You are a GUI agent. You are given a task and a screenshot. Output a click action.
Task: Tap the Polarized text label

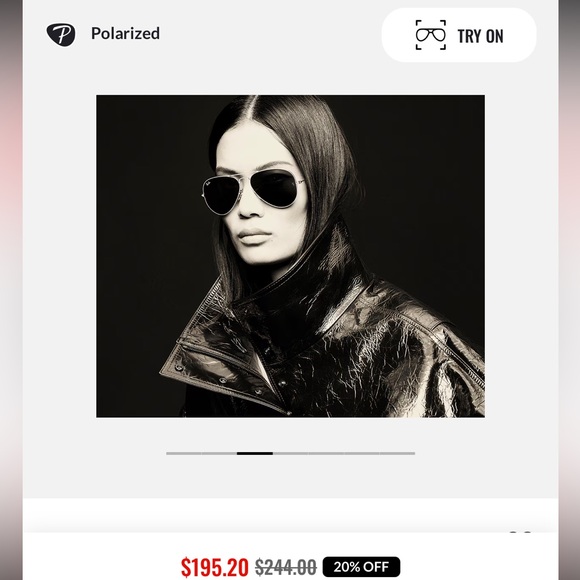(x=125, y=33)
